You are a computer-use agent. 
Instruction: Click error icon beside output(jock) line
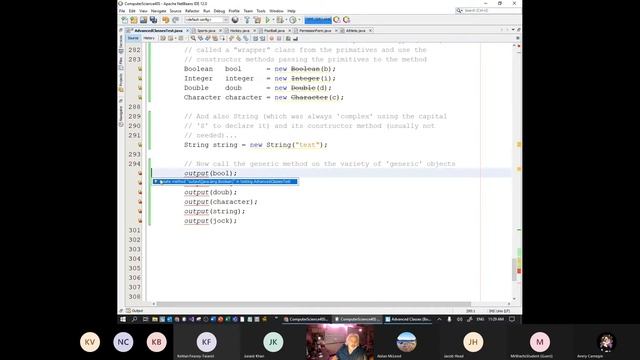(x=140, y=221)
